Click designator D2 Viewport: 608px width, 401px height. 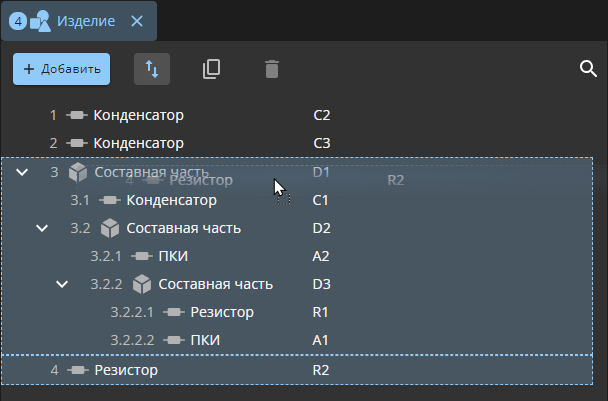(x=321, y=228)
